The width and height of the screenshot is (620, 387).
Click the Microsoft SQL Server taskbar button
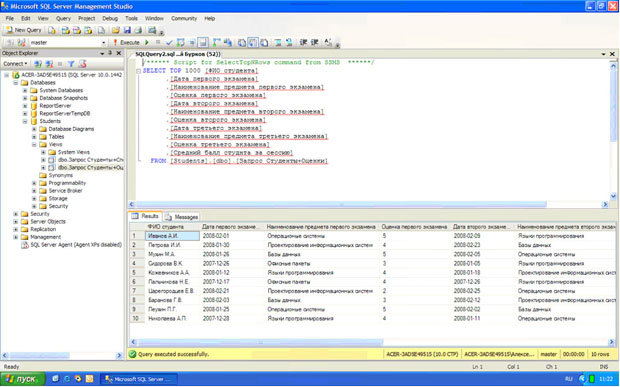pyautogui.click(x=138, y=379)
